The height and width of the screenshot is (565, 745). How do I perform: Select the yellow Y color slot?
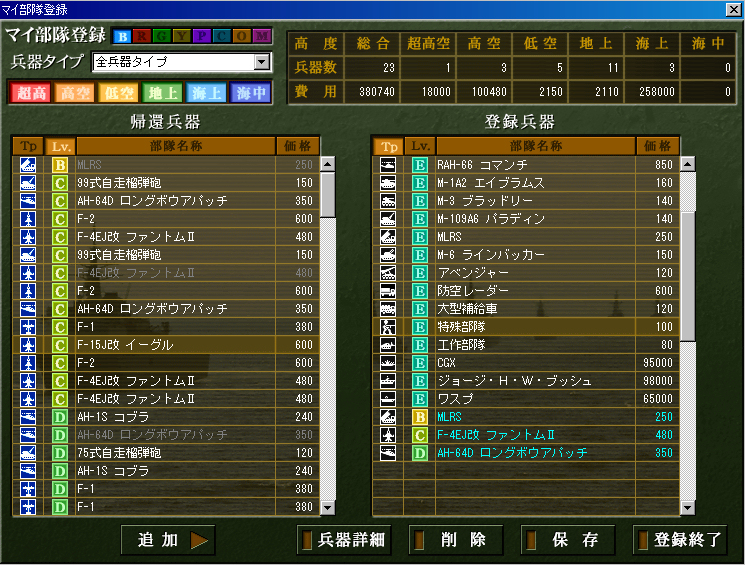(x=182, y=36)
